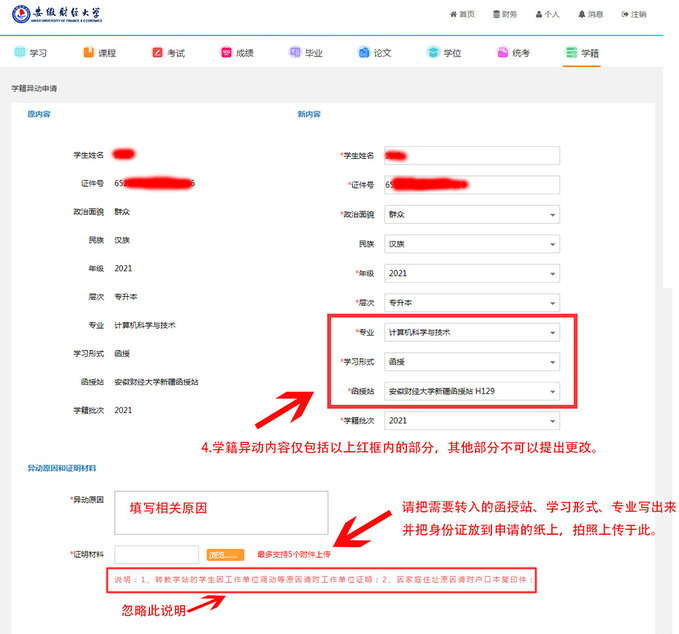The image size is (679, 634).
Task: Click the 学习 icon in navigation bar
Action: click(x=20, y=52)
